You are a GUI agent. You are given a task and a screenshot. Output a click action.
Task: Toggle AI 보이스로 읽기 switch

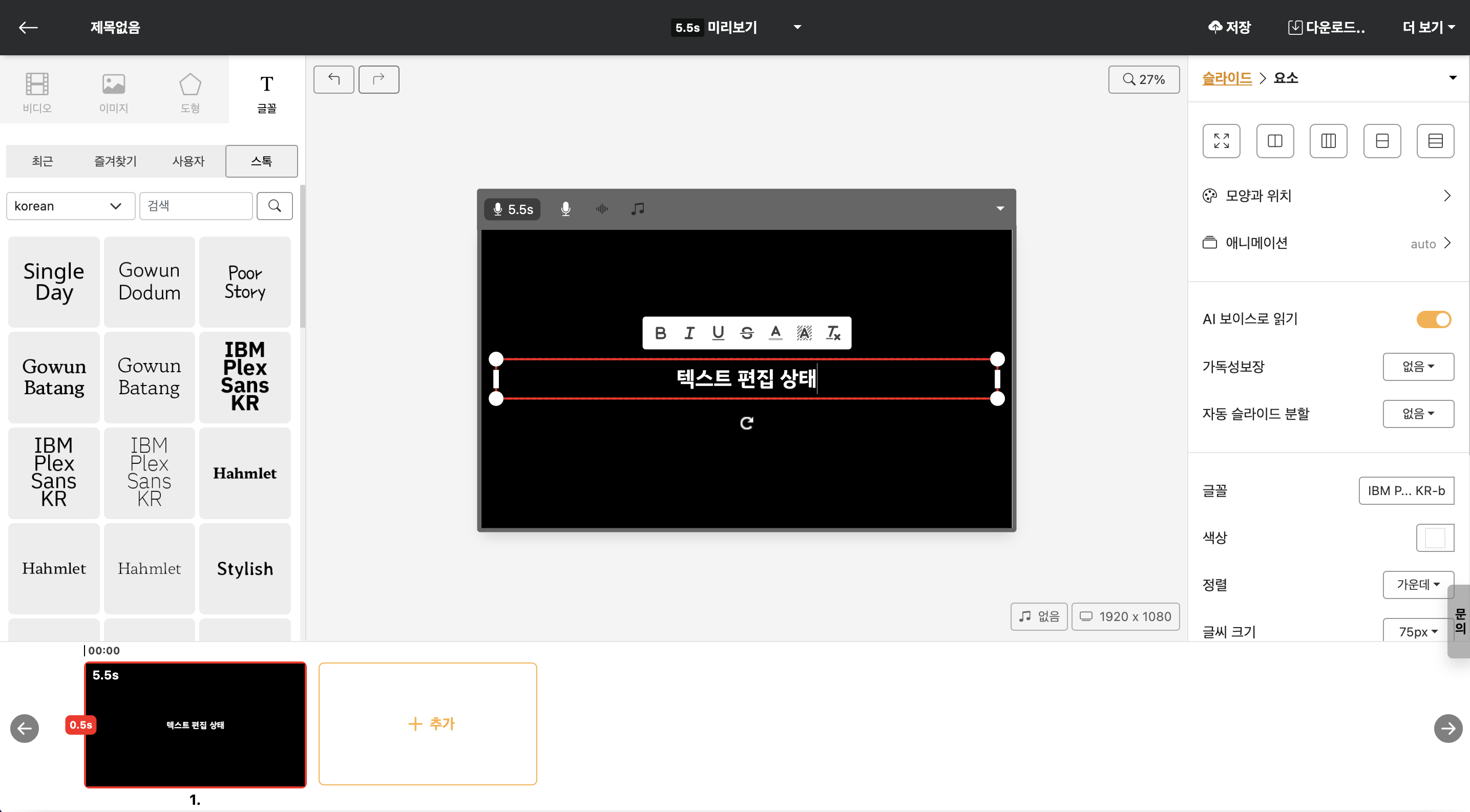click(x=1434, y=319)
